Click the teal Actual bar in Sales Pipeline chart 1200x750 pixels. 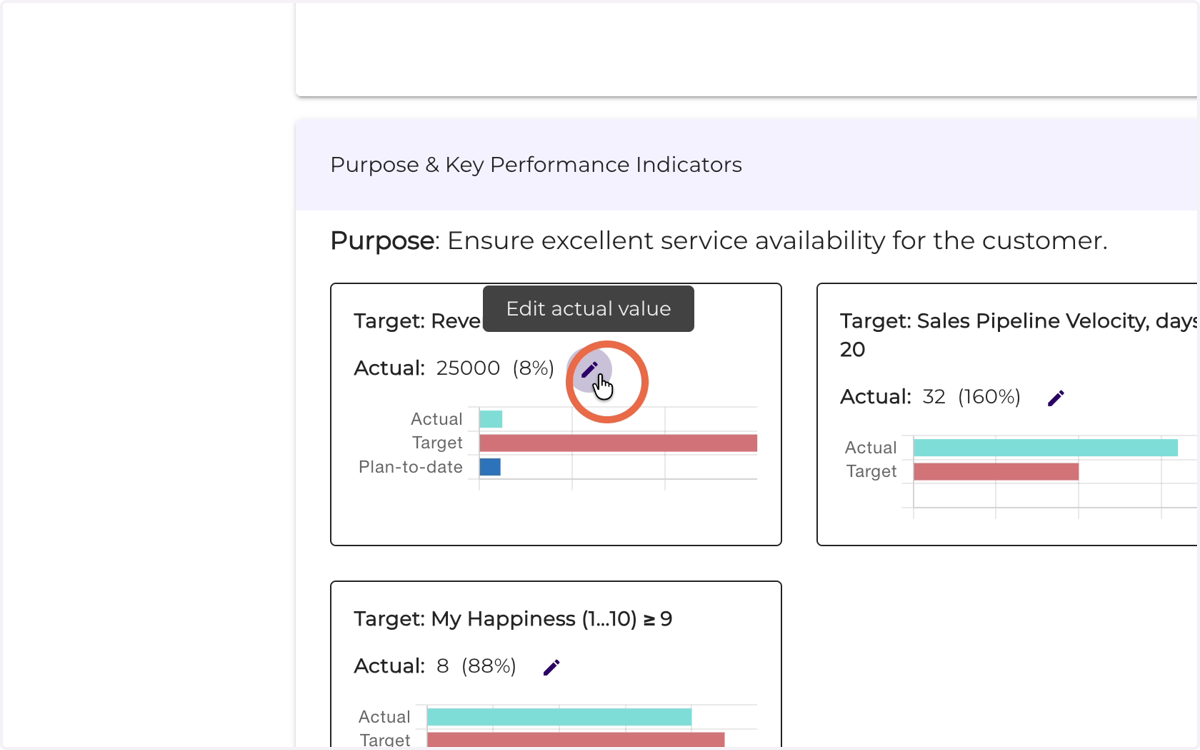coord(1046,448)
